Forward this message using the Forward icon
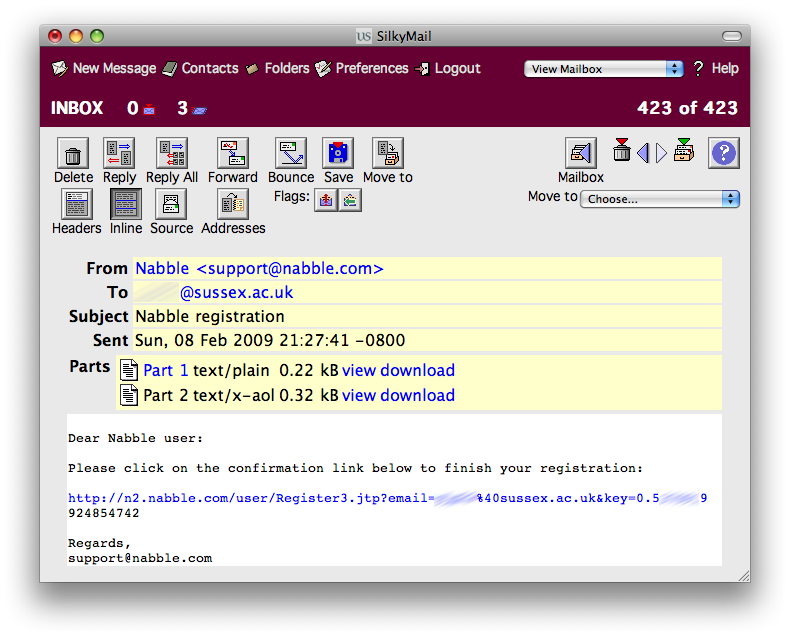The image size is (790, 637). pyautogui.click(x=233, y=154)
